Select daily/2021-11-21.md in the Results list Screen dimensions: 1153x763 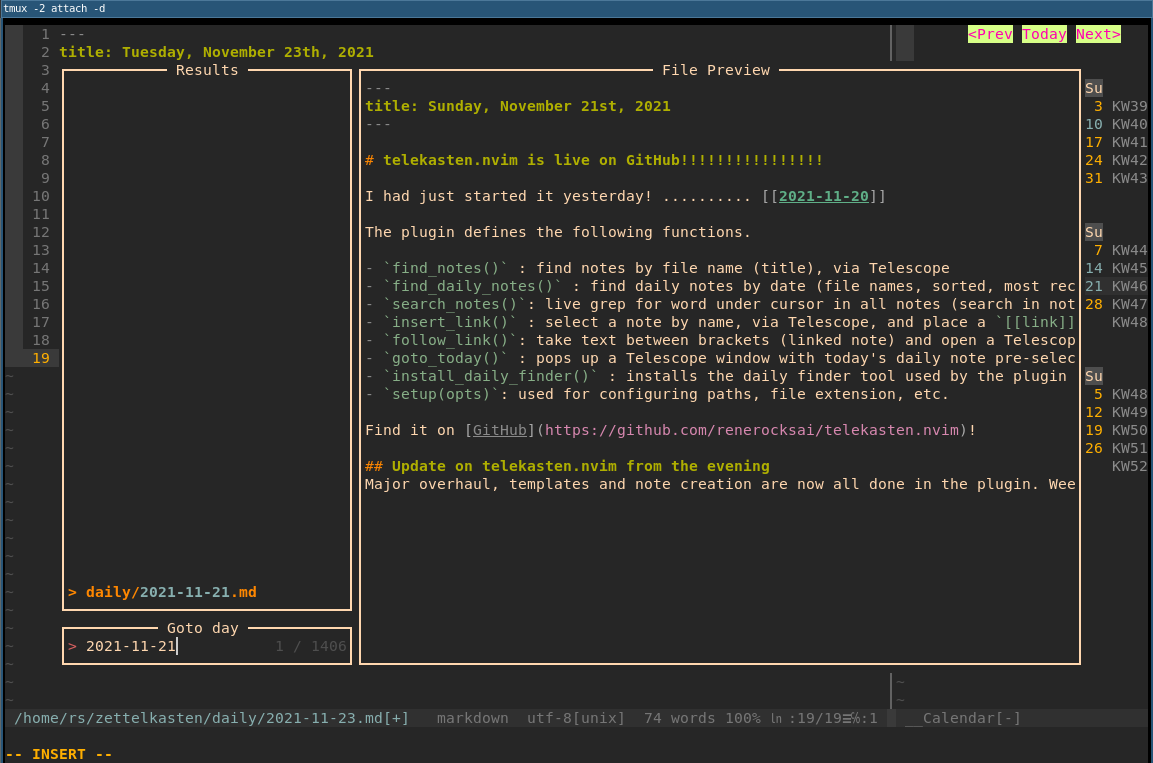pos(171,592)
